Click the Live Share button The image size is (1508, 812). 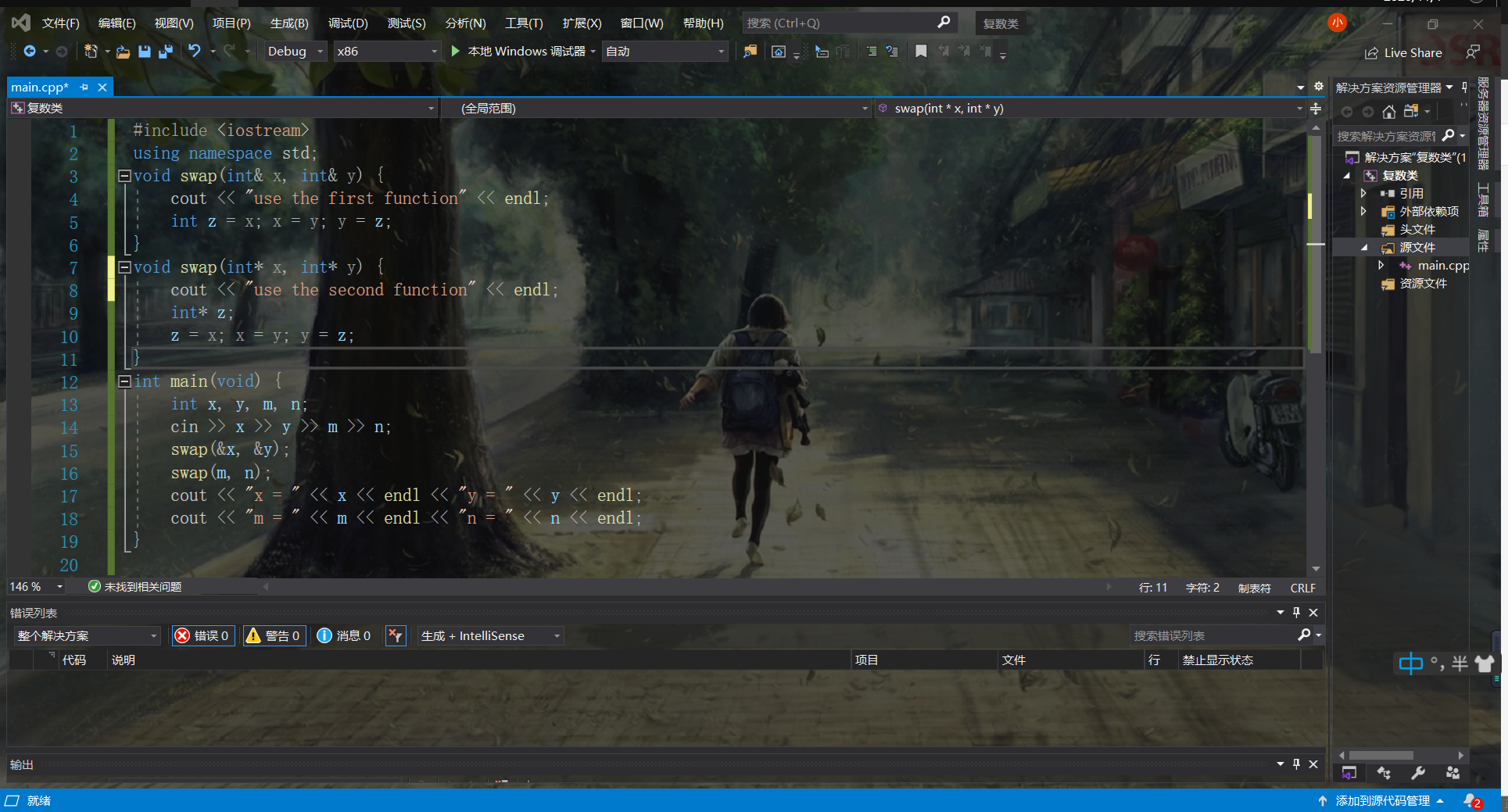point(1403,53)
